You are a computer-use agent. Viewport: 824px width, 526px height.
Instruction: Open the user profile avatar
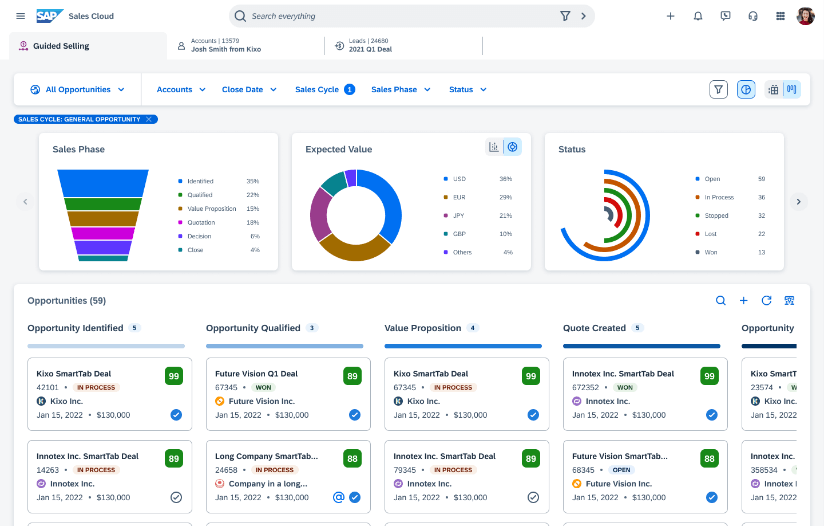point(805,16)
